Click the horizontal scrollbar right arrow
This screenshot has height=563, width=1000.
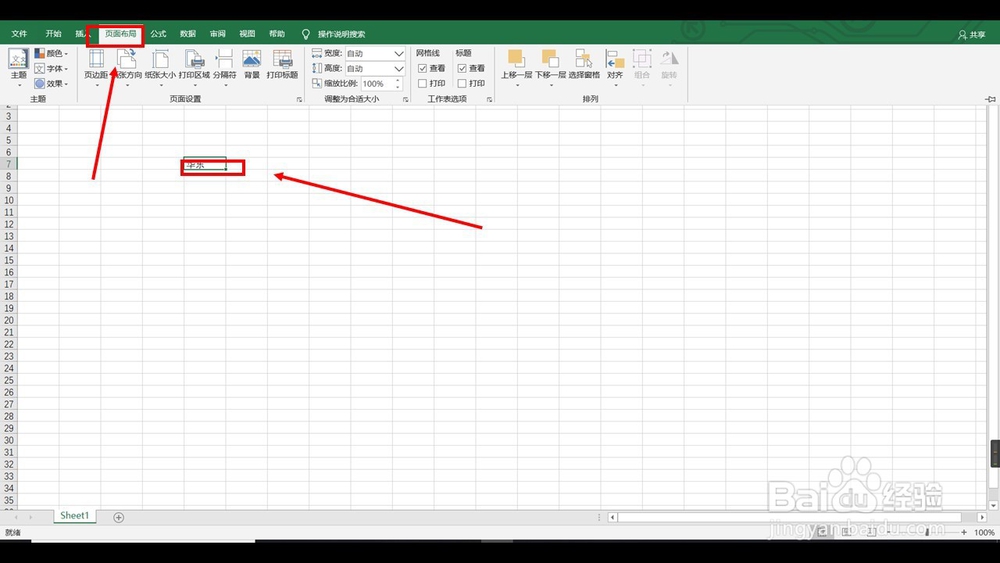(x=982, y=518)
